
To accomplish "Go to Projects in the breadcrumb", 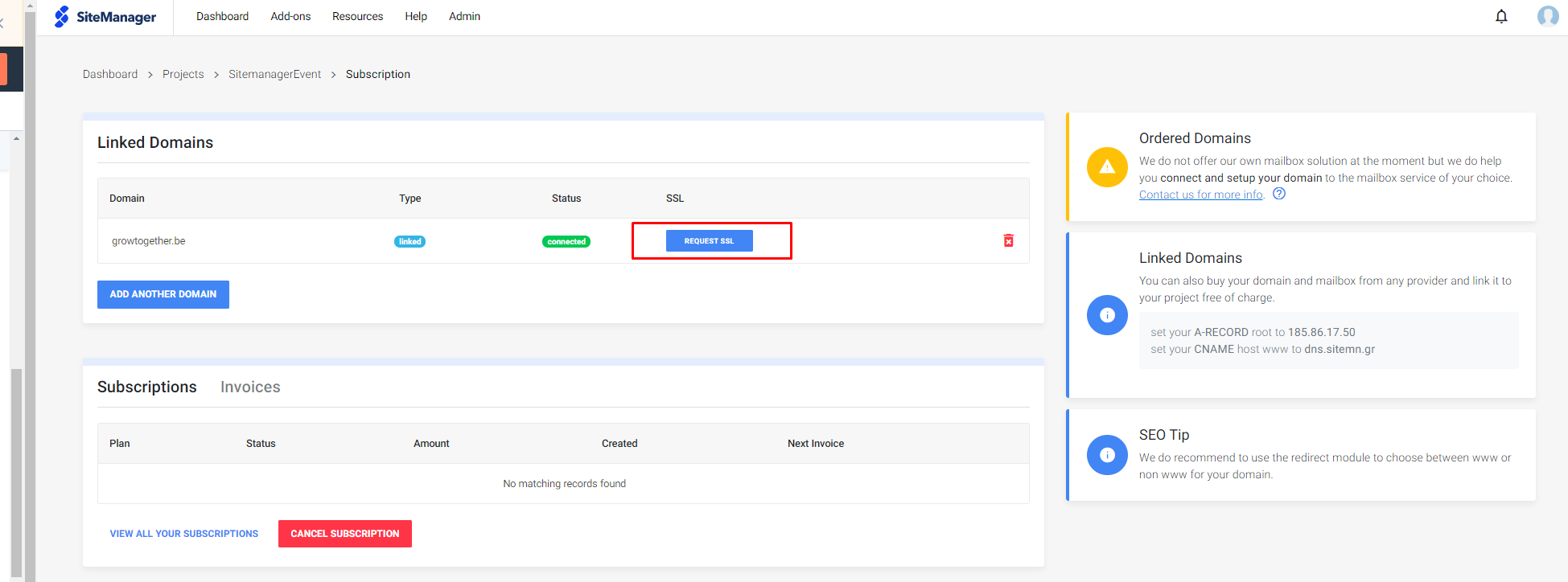I will pyautogui.click(x=183, y=74).
